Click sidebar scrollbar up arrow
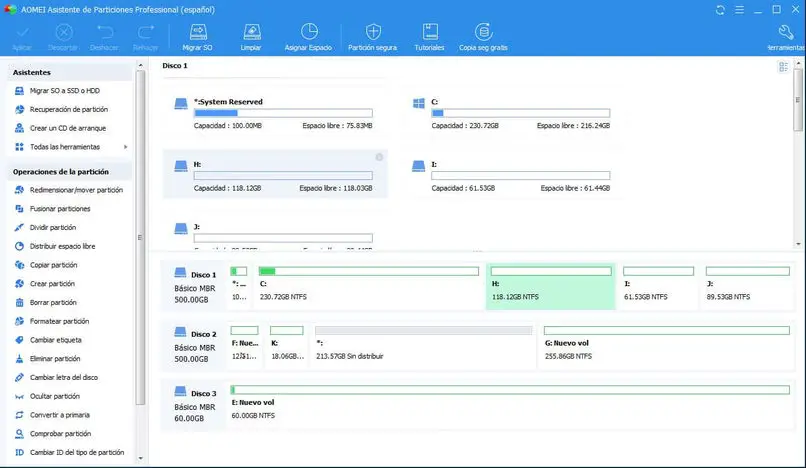 (x=140, y=65)
